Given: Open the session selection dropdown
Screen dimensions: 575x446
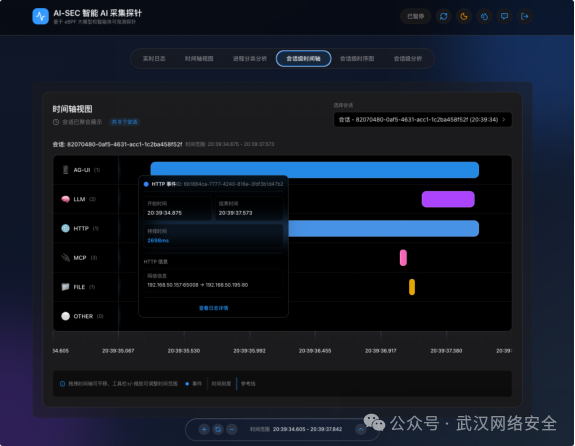Looking at the screenshot, I should (x=422, y=120).
